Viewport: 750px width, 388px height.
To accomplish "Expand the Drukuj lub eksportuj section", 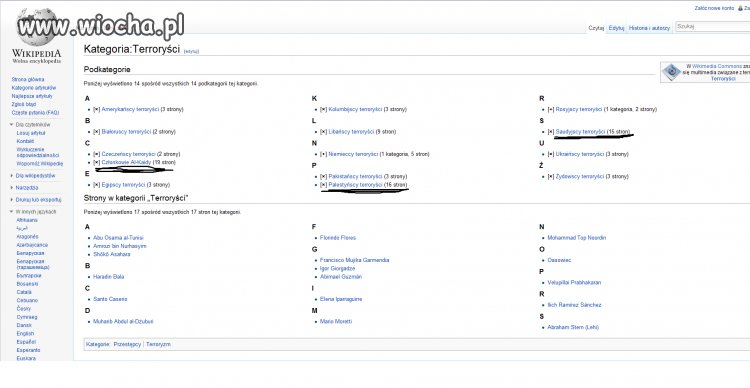I will point(11,200).
